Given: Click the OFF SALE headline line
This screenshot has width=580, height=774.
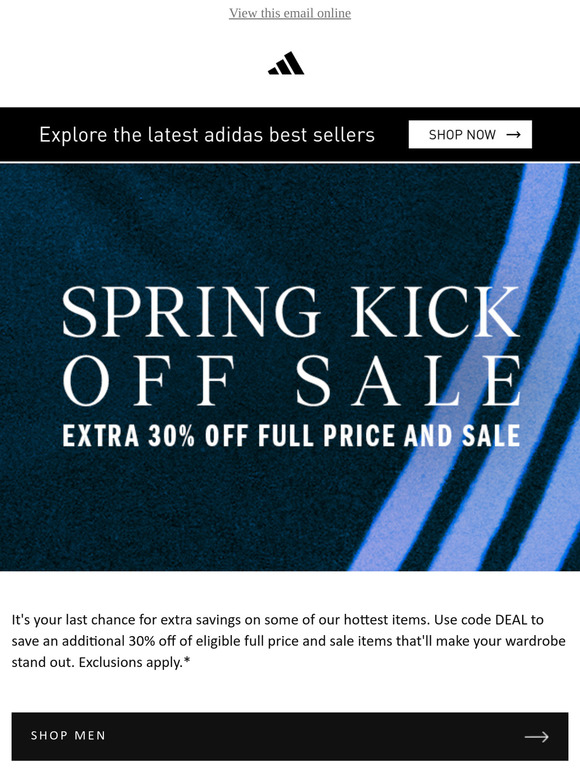Looking at the screenshot, I should pyautogui.click(x=293, y=381).
